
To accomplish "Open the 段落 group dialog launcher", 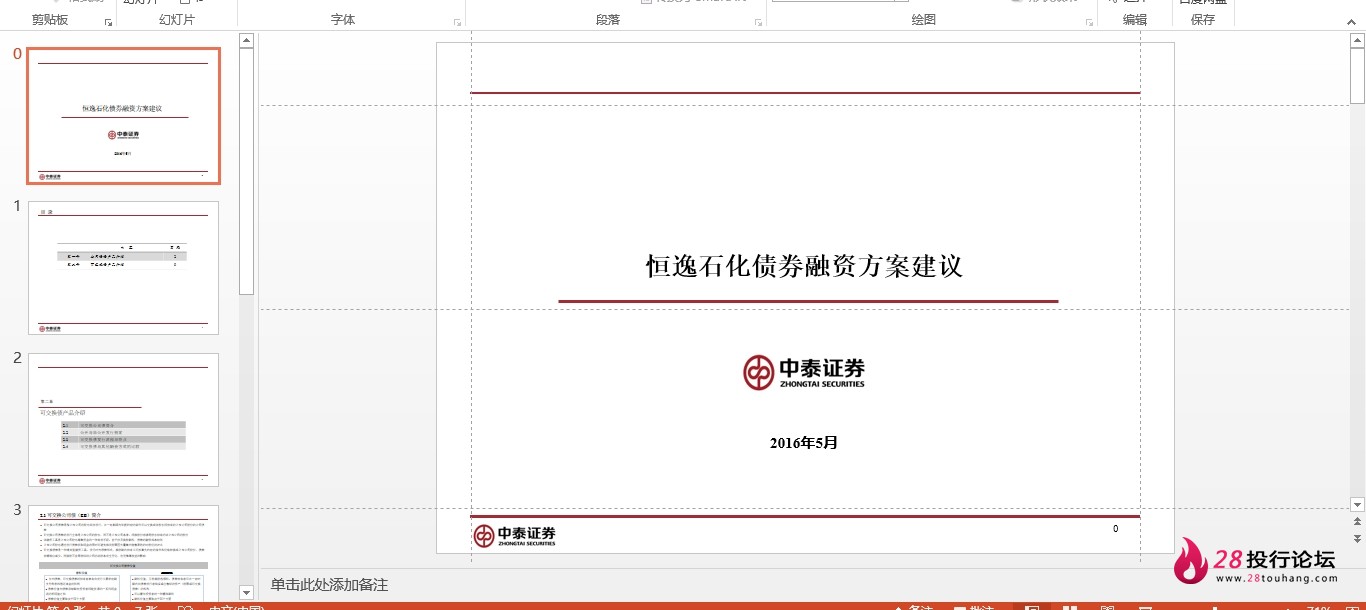I will click(x=759, y=22).
